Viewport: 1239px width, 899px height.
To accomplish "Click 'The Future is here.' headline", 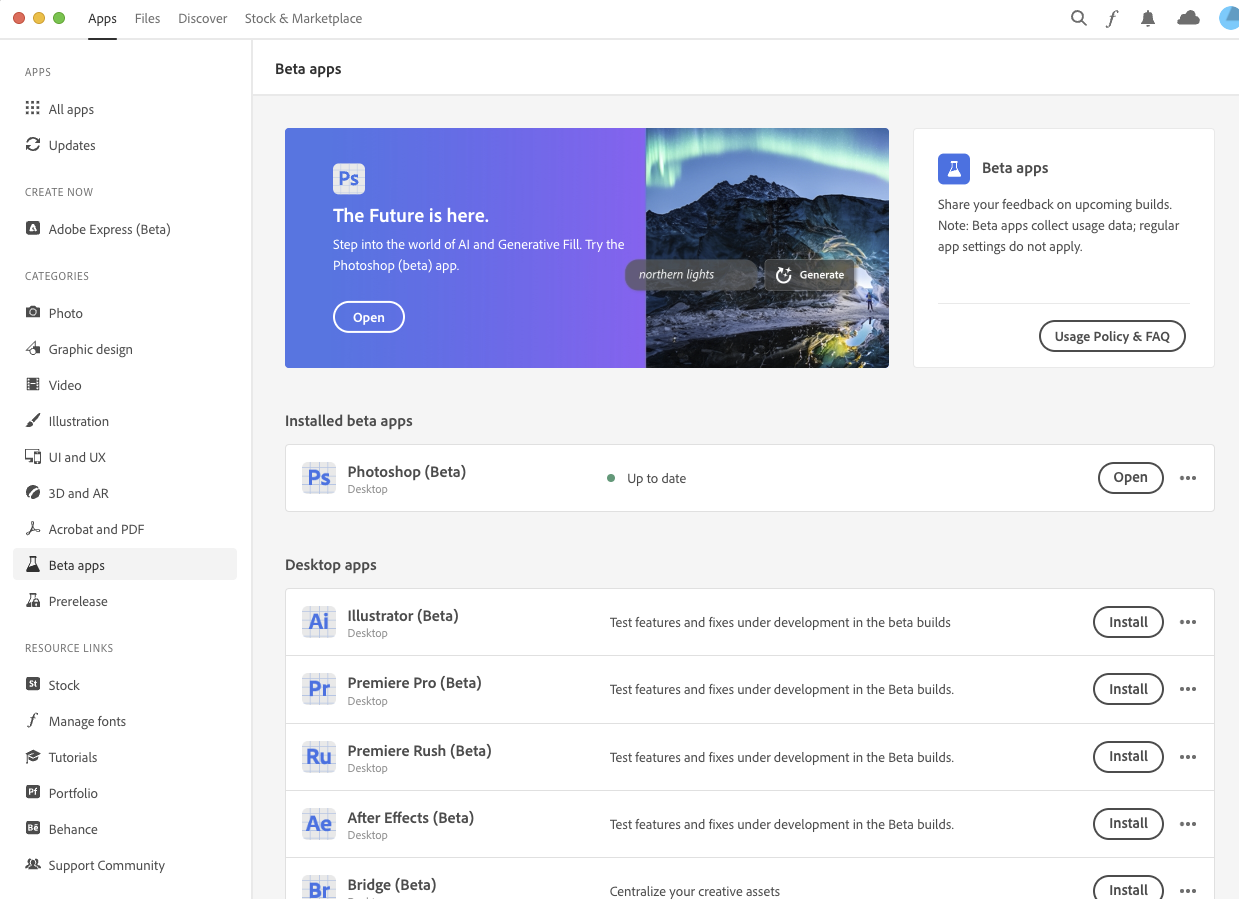I will point(411,216).
